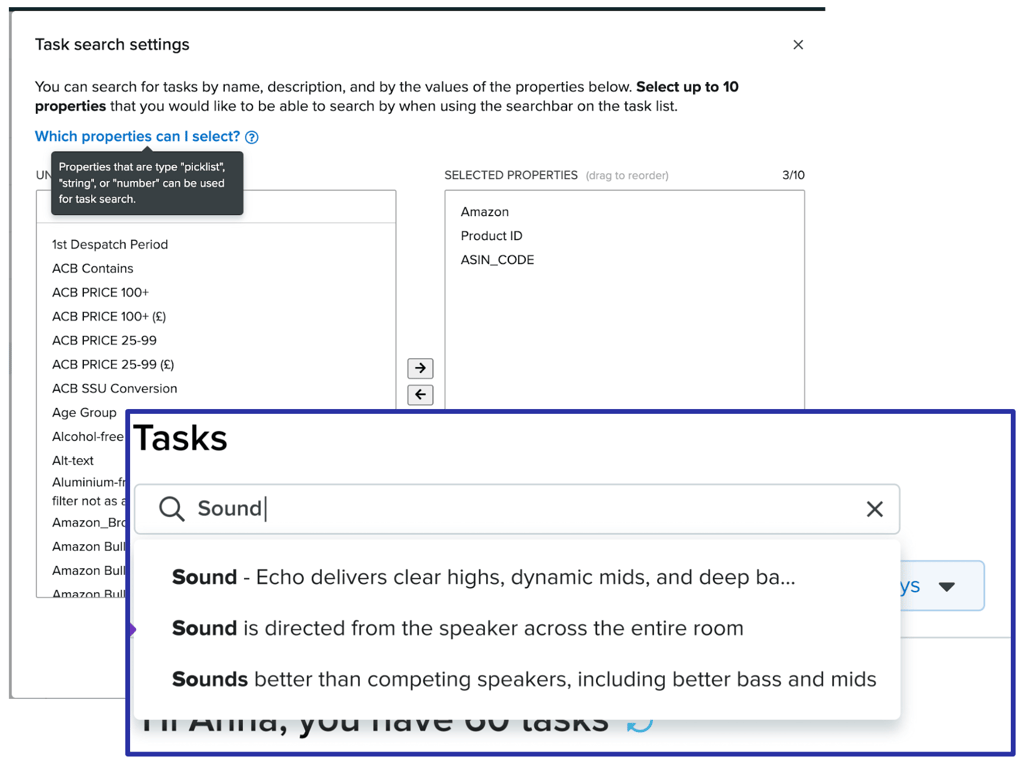1024x766 pixels.
Task: Select 'ACB Contains' property
Action: tap(93, 268)
